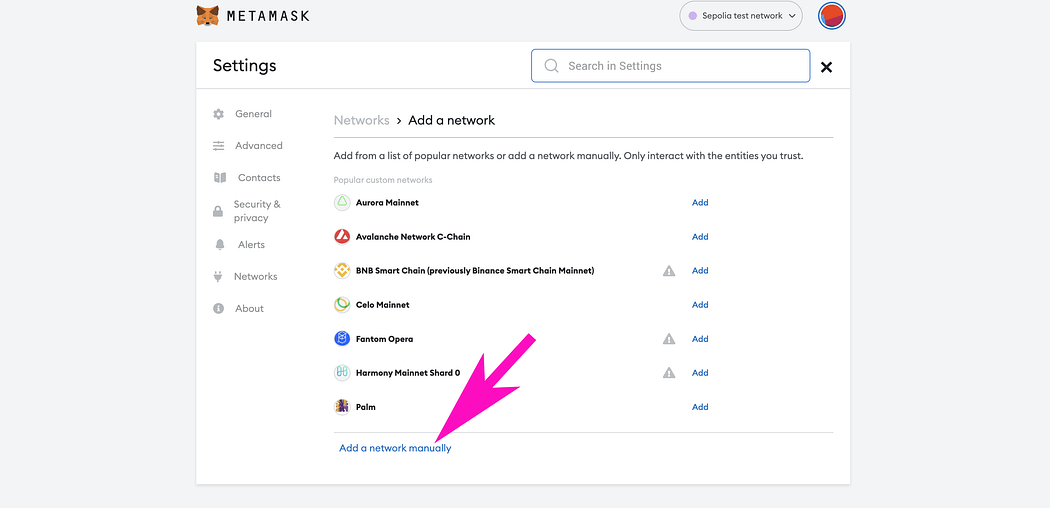Select the Fantom Opera label

pos(384,339)
